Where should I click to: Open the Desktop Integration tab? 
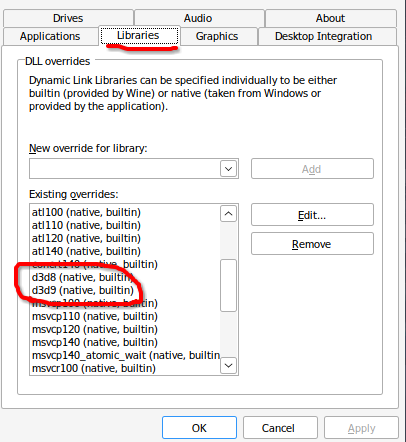pos(323,36)
